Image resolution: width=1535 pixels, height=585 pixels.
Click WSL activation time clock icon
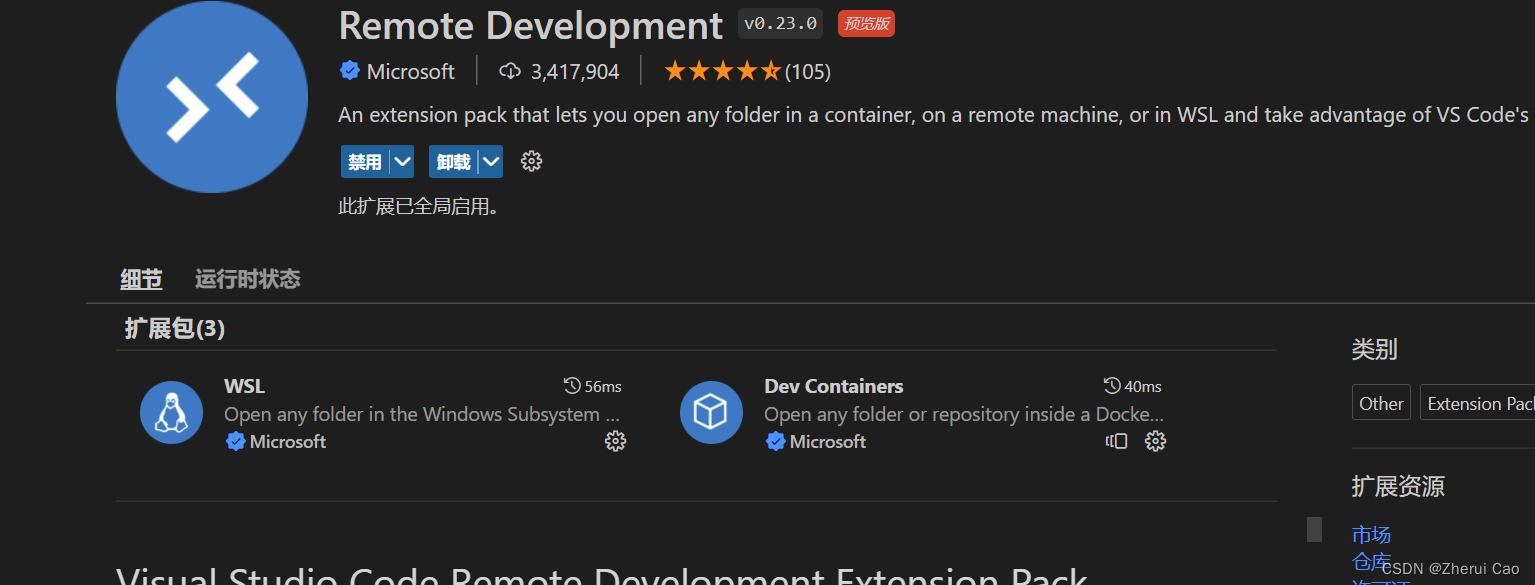(573, 386)
